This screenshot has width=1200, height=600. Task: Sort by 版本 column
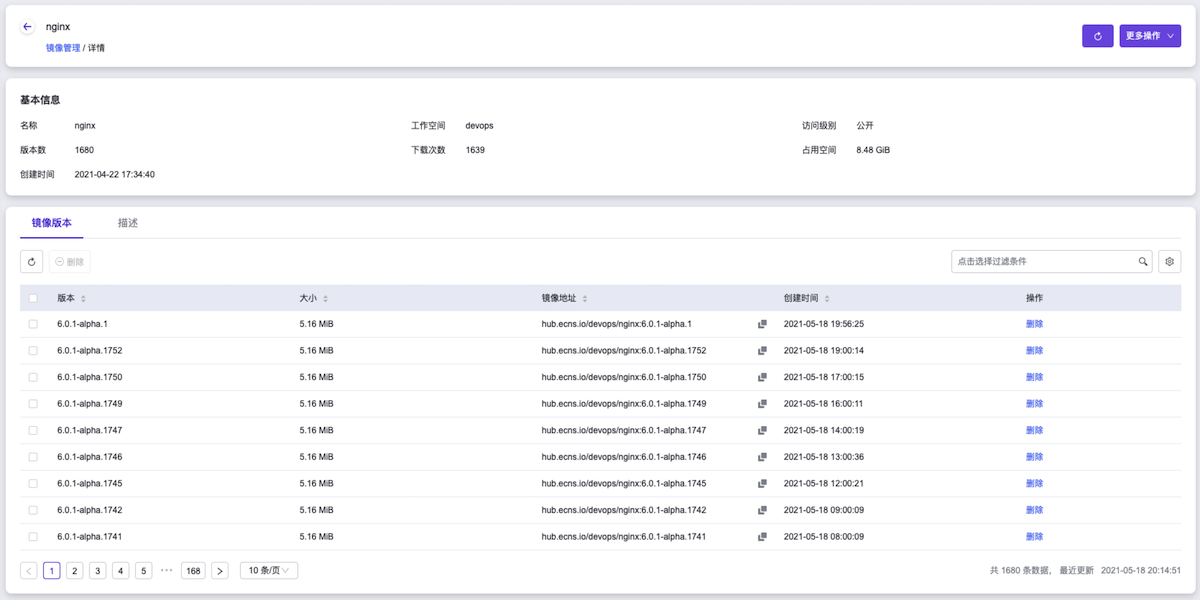tap(83, 299)
